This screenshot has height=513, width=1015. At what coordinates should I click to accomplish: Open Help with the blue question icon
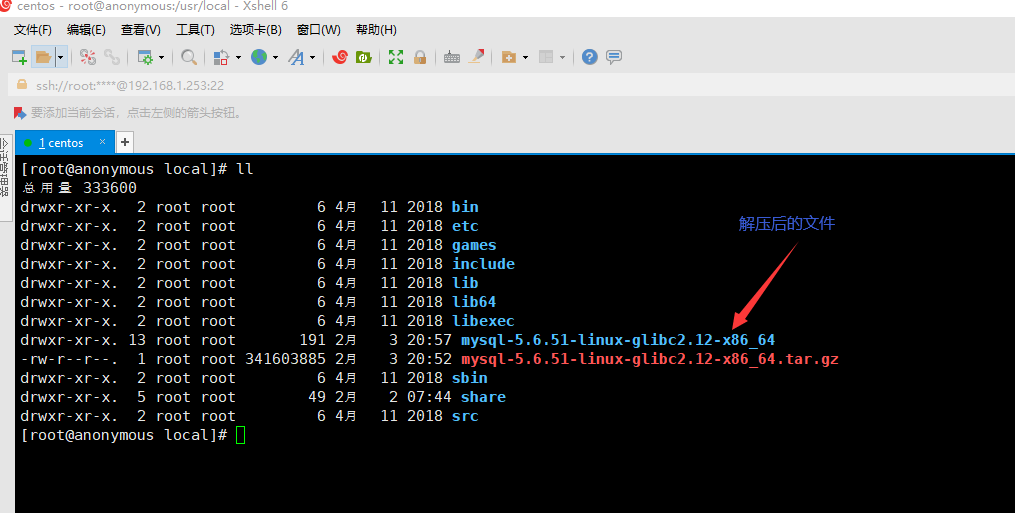click(x=589, y=57)
